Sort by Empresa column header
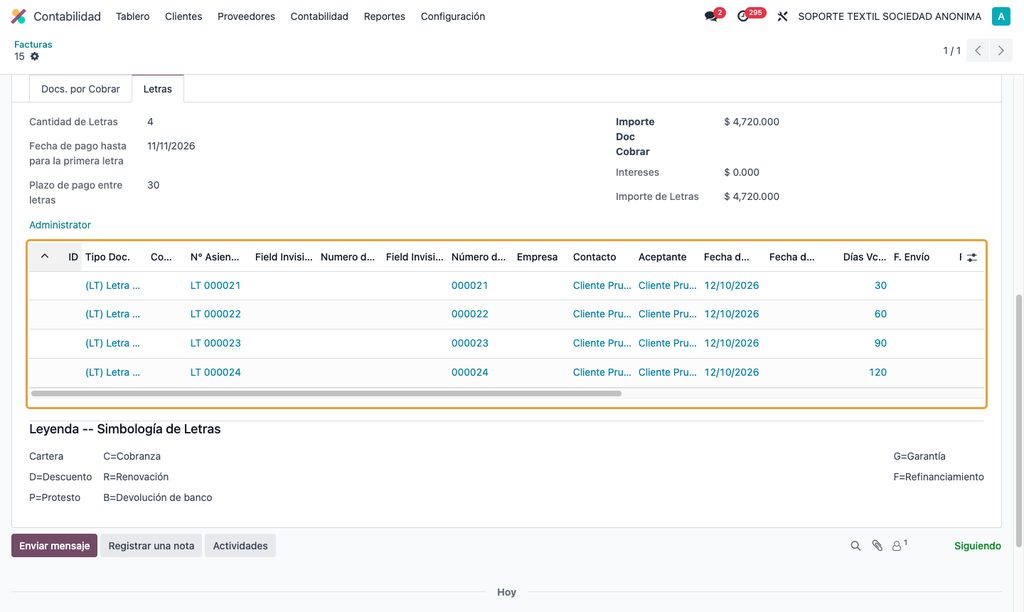1024x612 pixels. [x=537, y=257]
